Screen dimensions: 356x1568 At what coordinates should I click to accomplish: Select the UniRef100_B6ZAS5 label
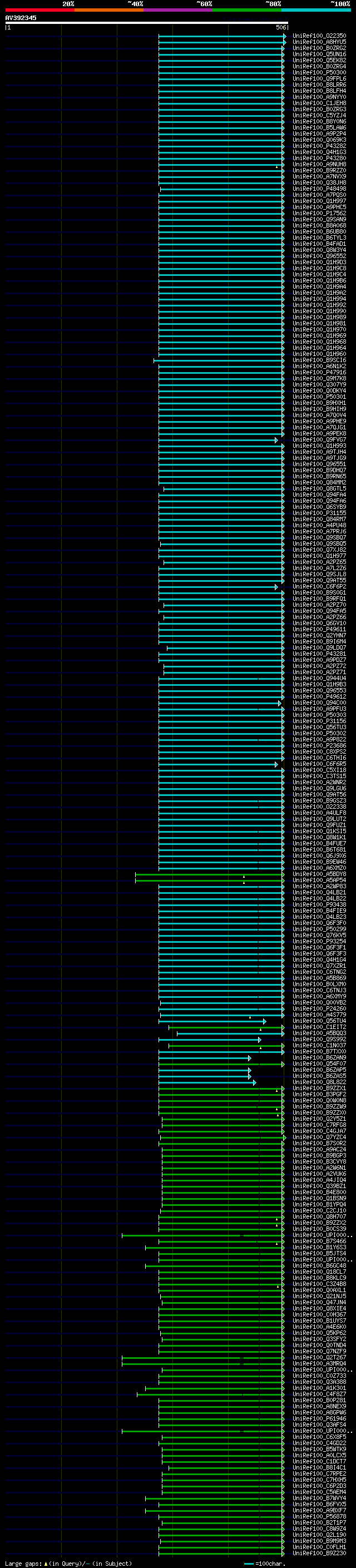pyautogui.click(x=319, y=1076)
